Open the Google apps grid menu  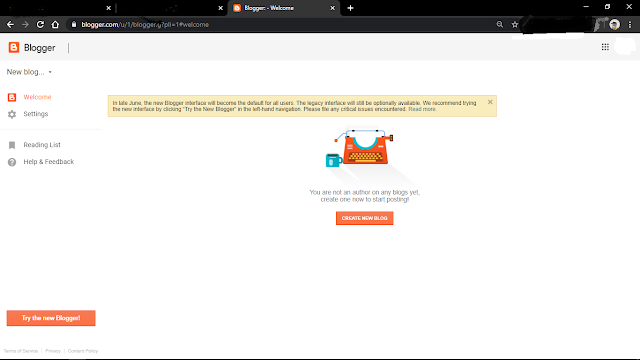tap(605, 47)
